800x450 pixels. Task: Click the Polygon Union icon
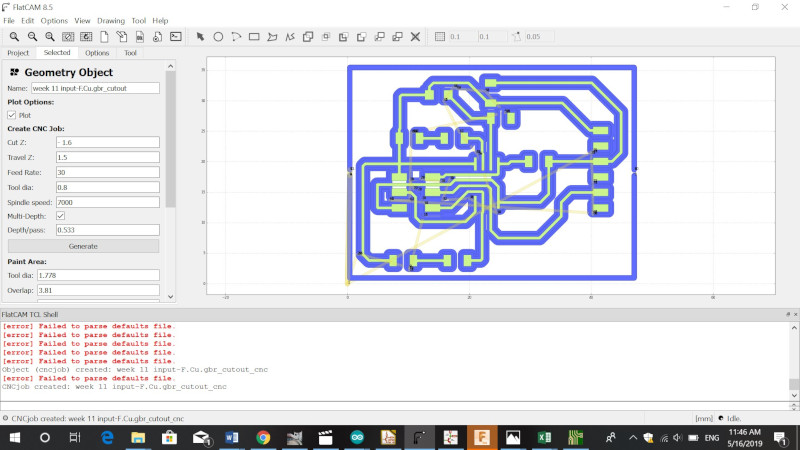click(x=308, y=37)
